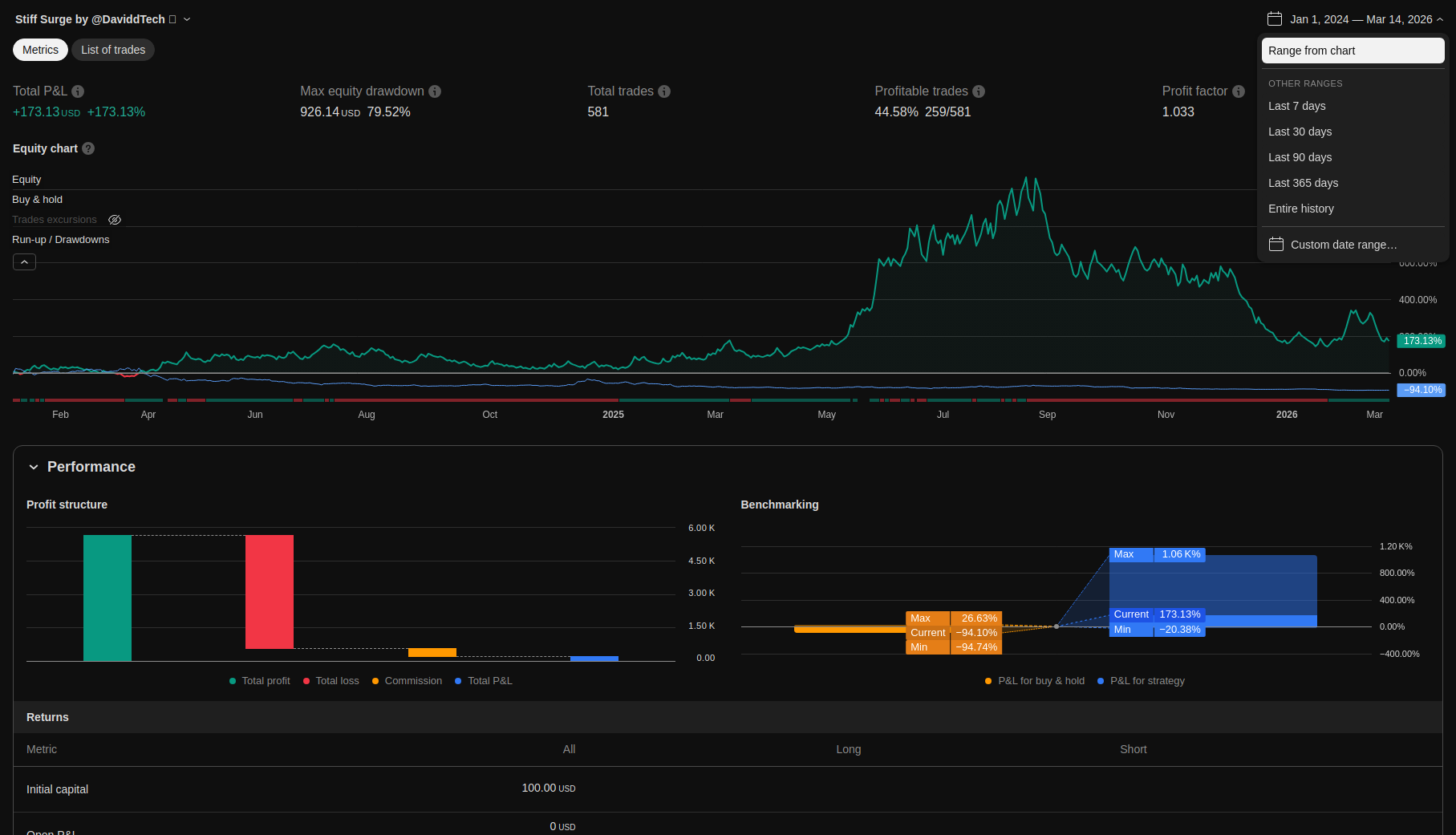The image size is (1456, 835).
Task: Open the Stiff Surge strategy dropdown
Action: [x=187, y=19]
